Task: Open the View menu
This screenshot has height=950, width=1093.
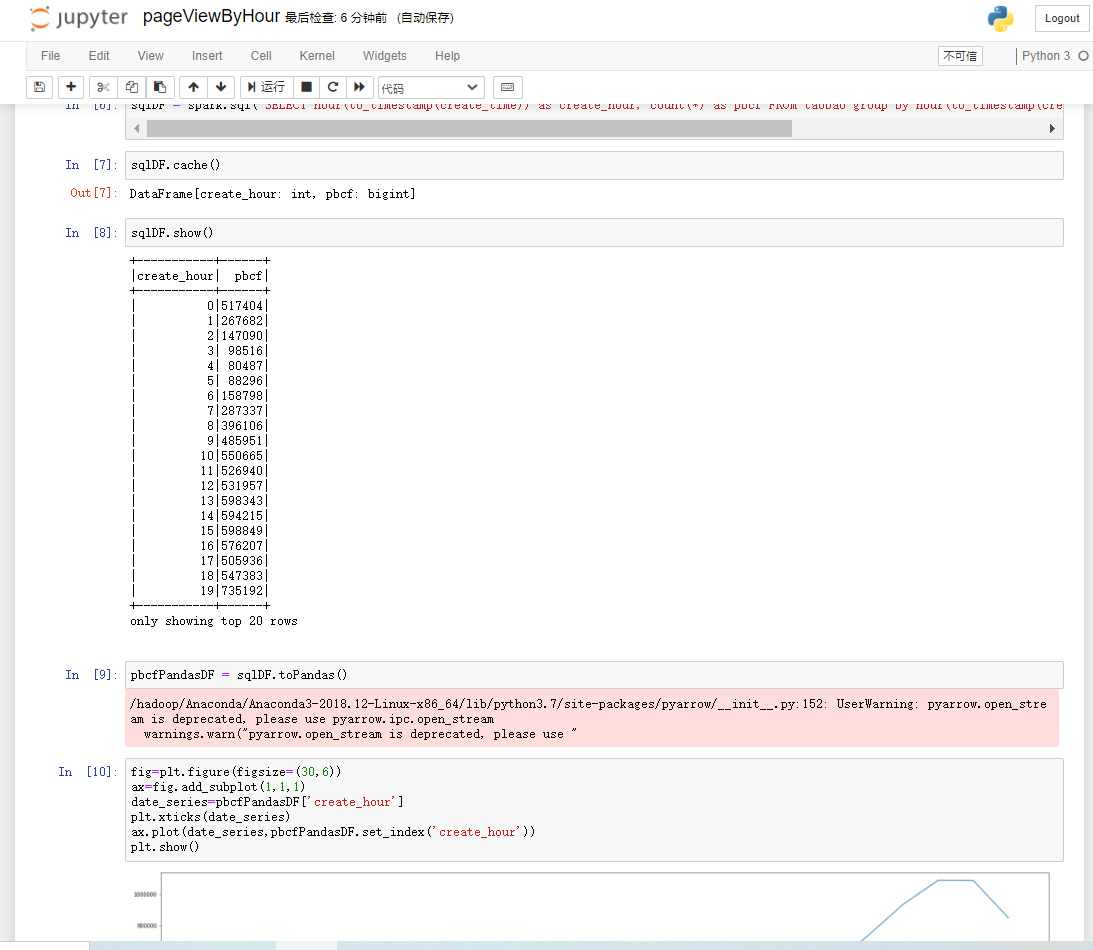Action: pyautogui.click(x=151, y=56)
